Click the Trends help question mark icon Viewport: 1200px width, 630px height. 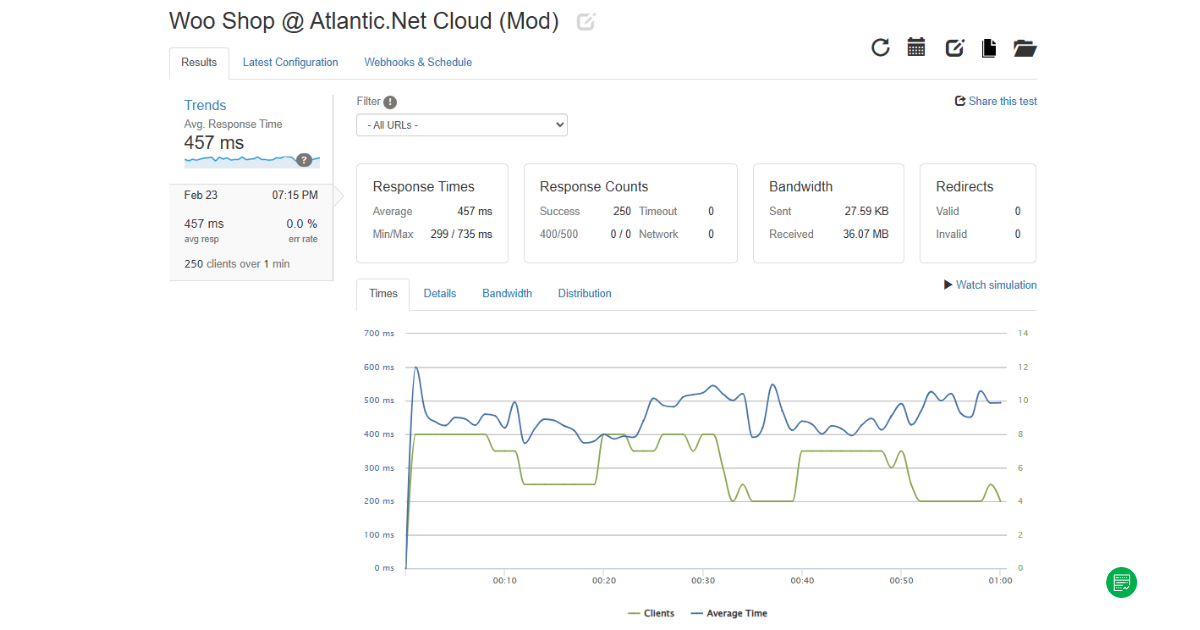[x=304, y=160]
